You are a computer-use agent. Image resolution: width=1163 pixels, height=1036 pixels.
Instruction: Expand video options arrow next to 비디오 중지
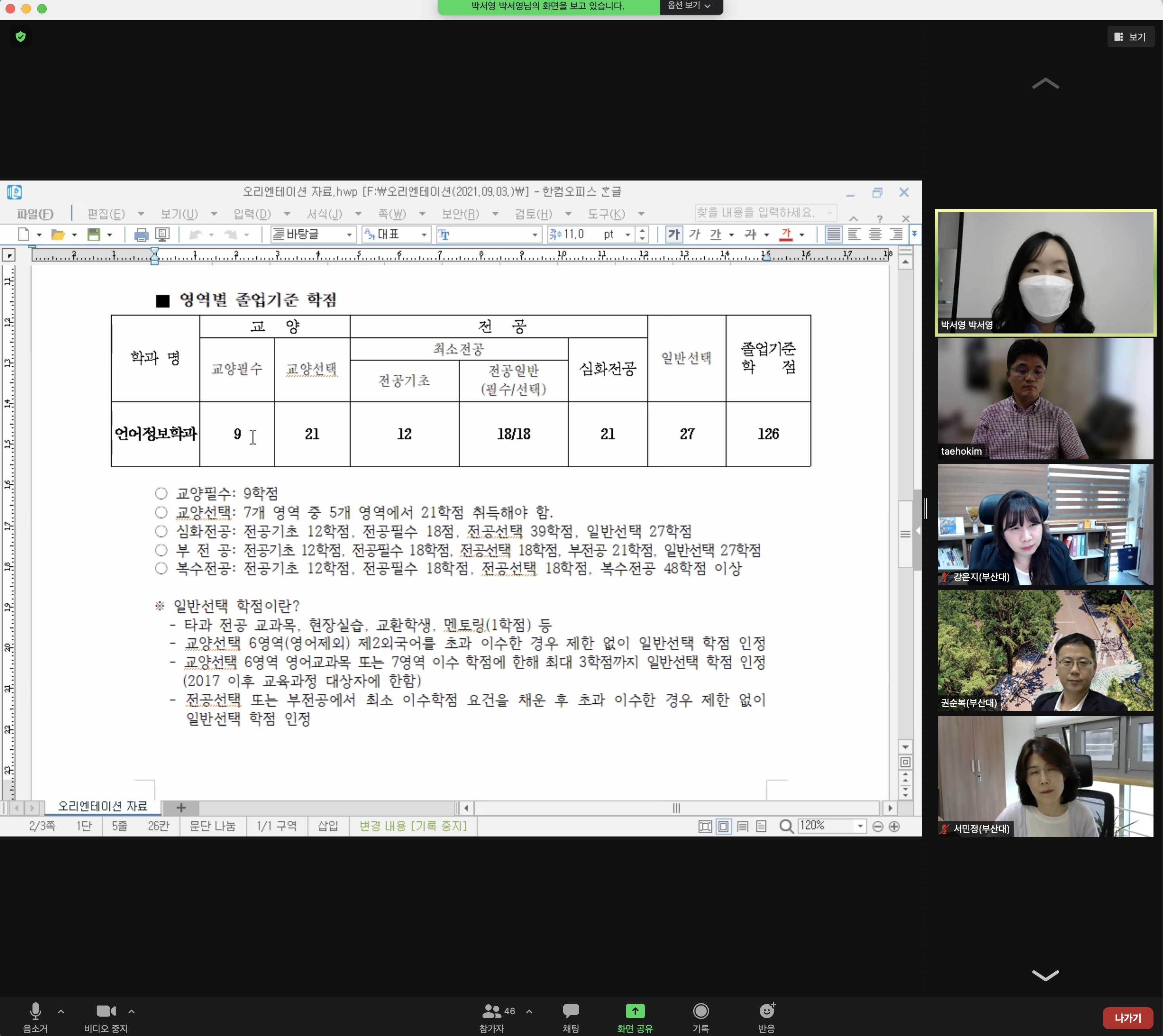[x=132, y=1011]
